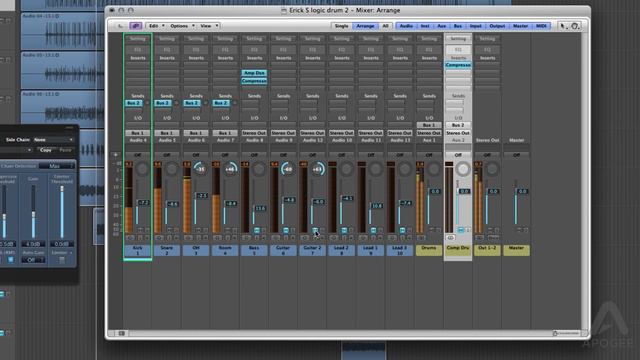Open the Bass channel Stereo Out output slot
Viewport: 640px width, 360px height.
(x=254, y=133)
